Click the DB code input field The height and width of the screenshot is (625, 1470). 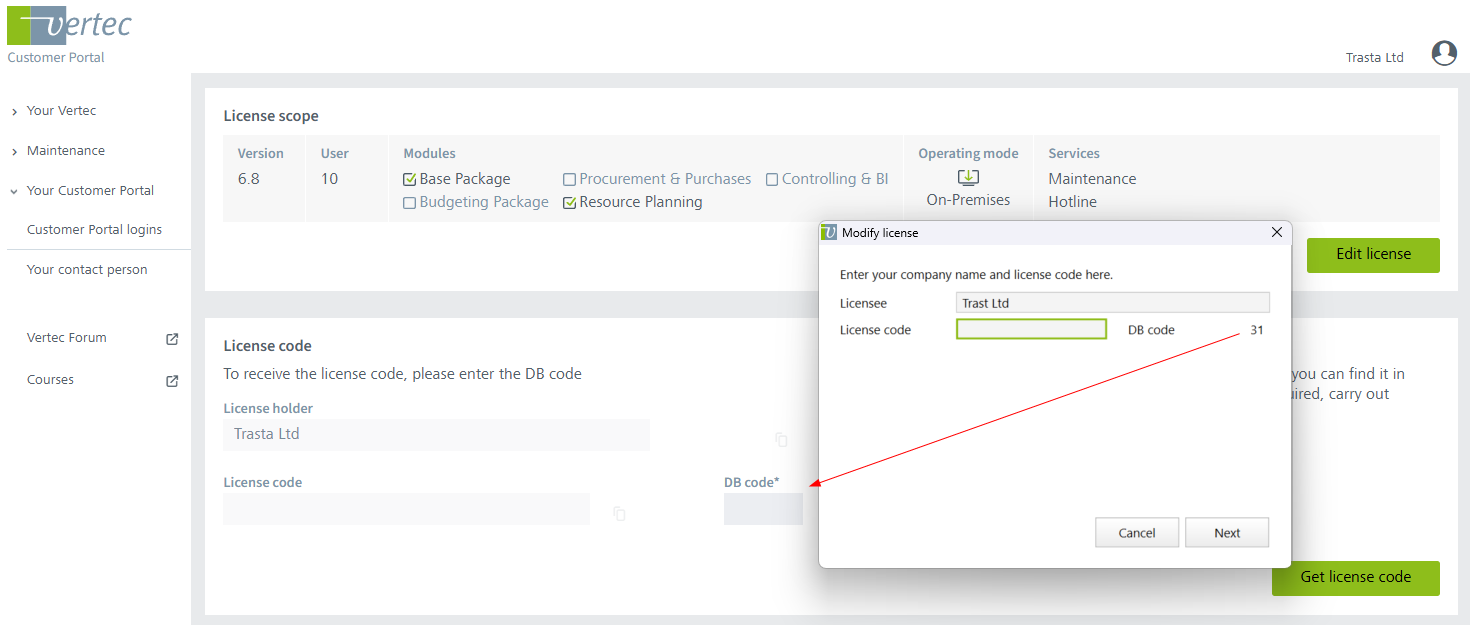[763, 509]
